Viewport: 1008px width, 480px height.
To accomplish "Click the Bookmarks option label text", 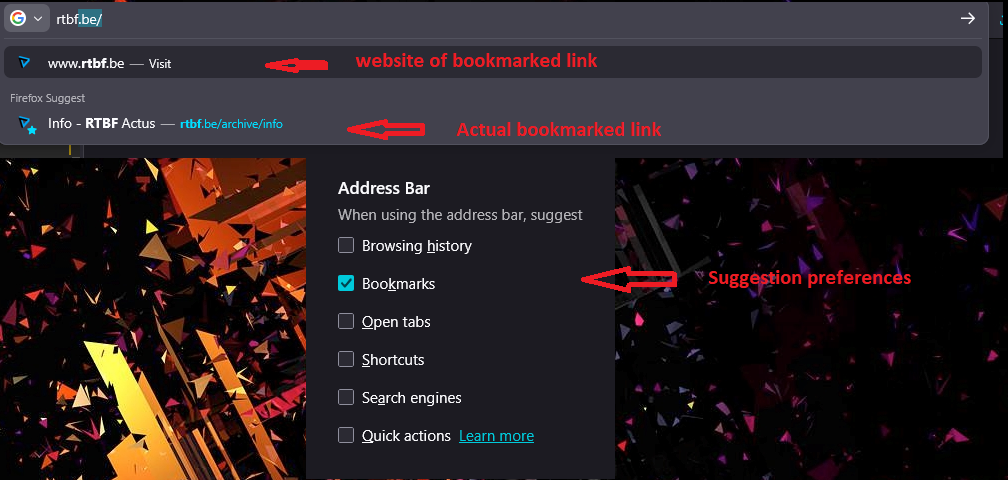I will (399, 283).
